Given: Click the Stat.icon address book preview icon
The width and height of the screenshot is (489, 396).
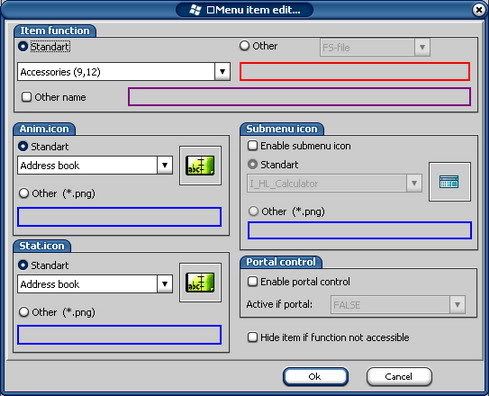Looking at the screenshot, I should (x=200, y=283).
